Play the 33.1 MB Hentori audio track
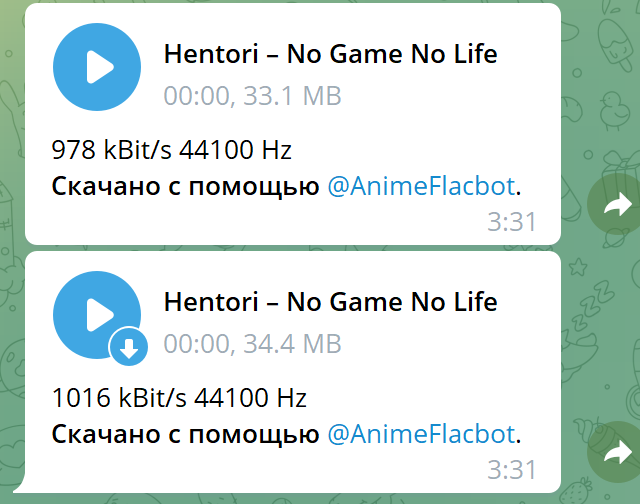640x504 pixels. tap(97, 67)
